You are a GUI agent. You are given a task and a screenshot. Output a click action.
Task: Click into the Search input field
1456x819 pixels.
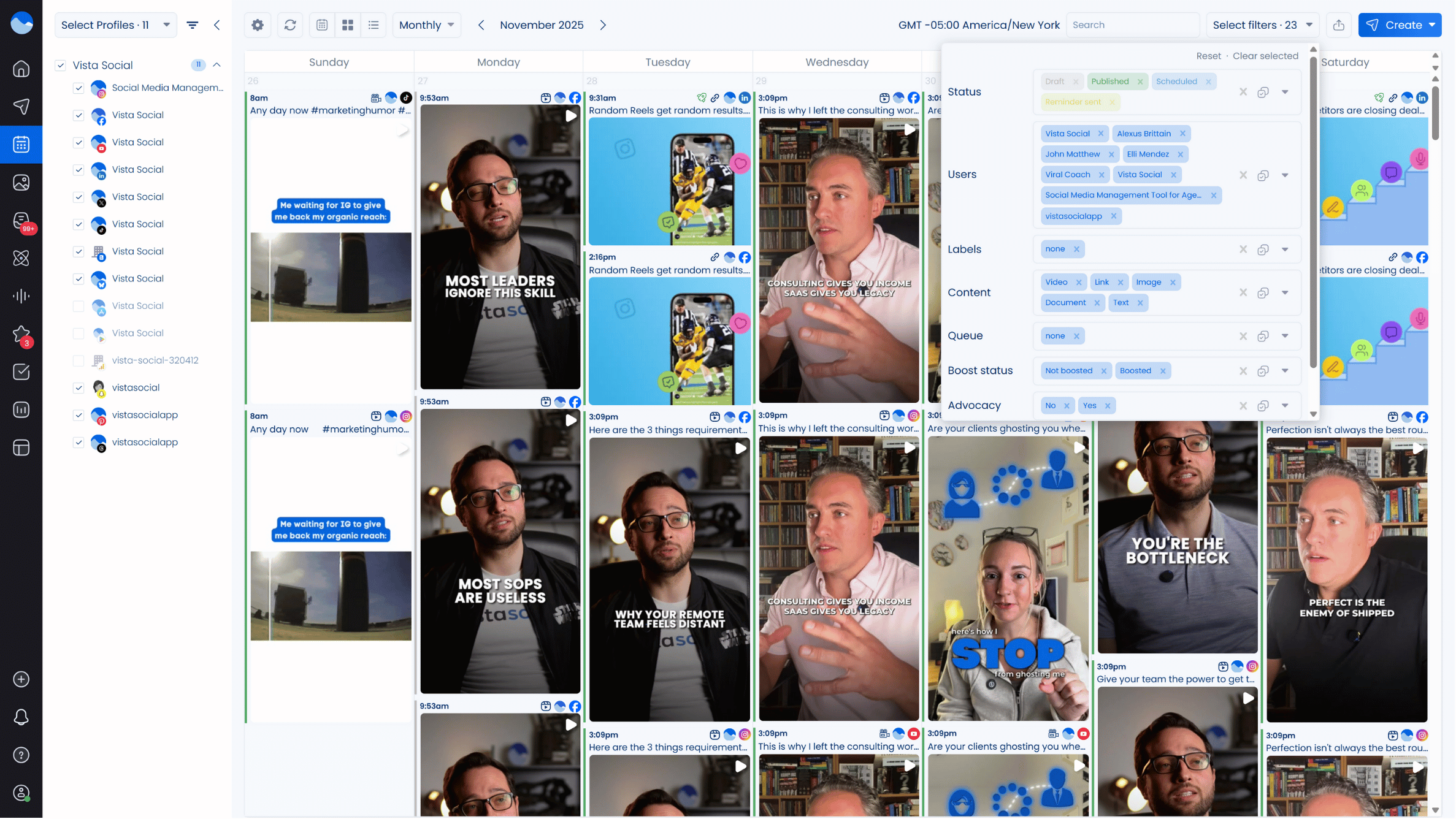(1132, 25)
